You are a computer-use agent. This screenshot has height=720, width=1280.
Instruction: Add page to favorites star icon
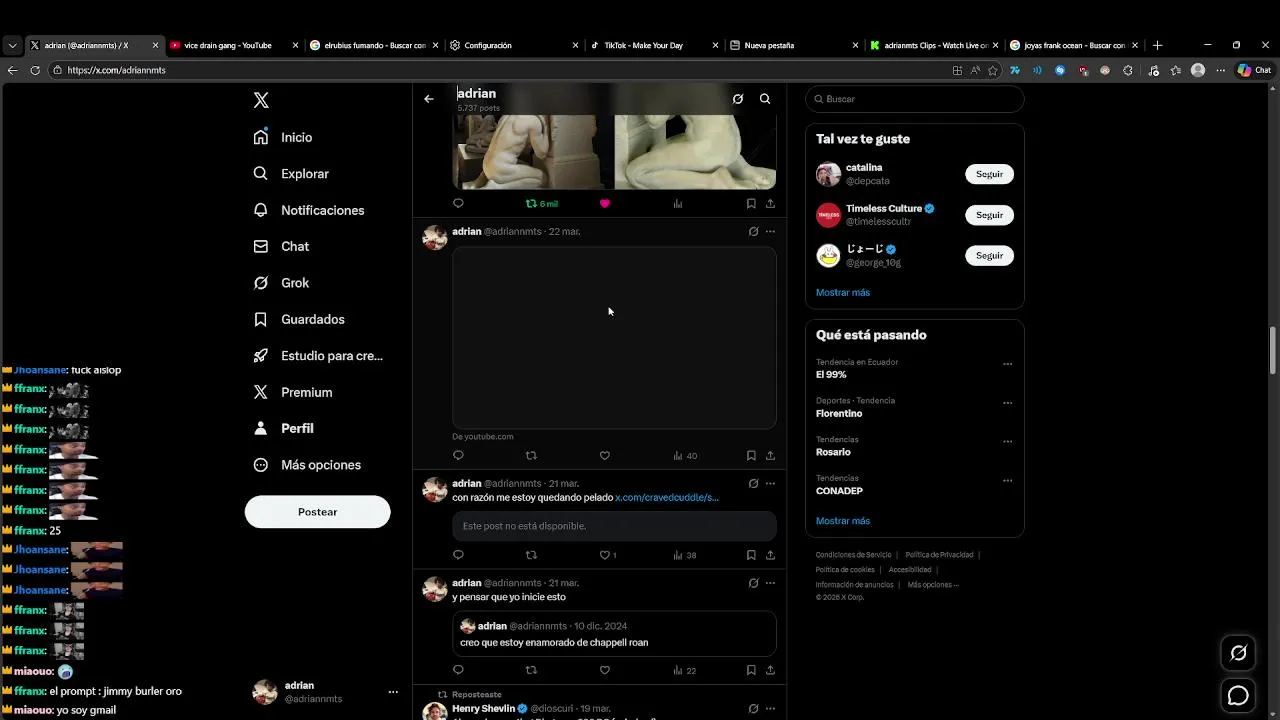tap(993, 70)
